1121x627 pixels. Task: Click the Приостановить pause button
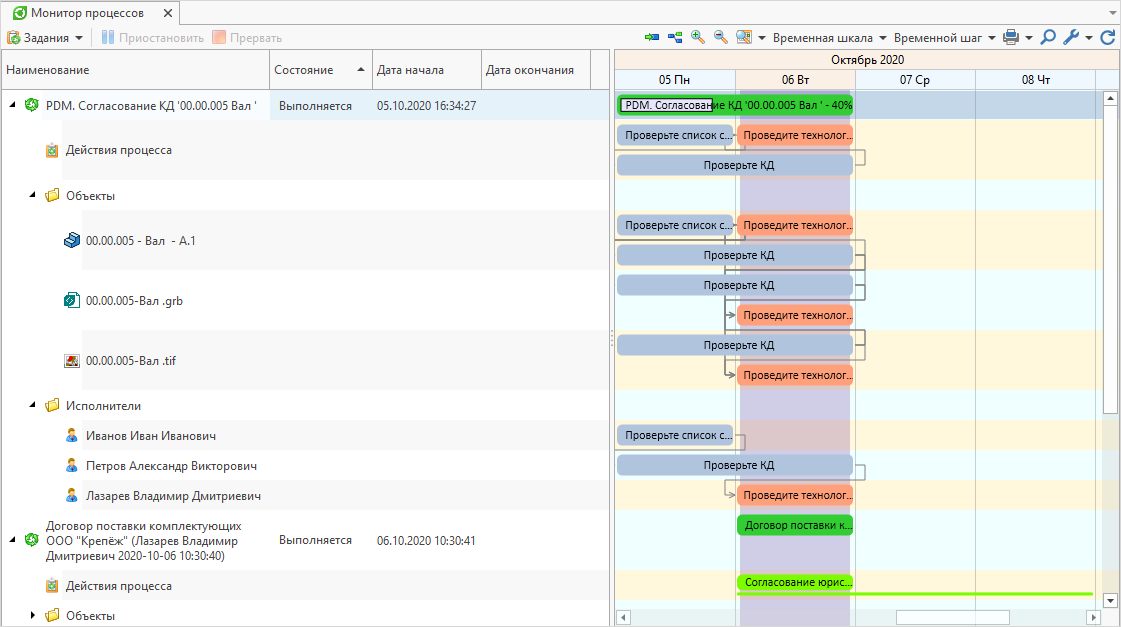(152, 38)
